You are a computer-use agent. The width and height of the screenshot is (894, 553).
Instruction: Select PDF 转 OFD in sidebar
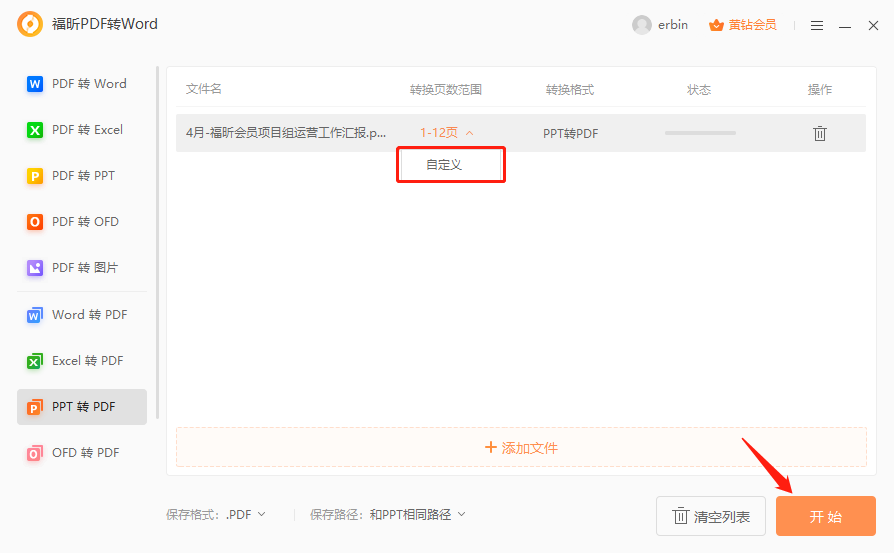pyautogui.click(x=86, y=222)
